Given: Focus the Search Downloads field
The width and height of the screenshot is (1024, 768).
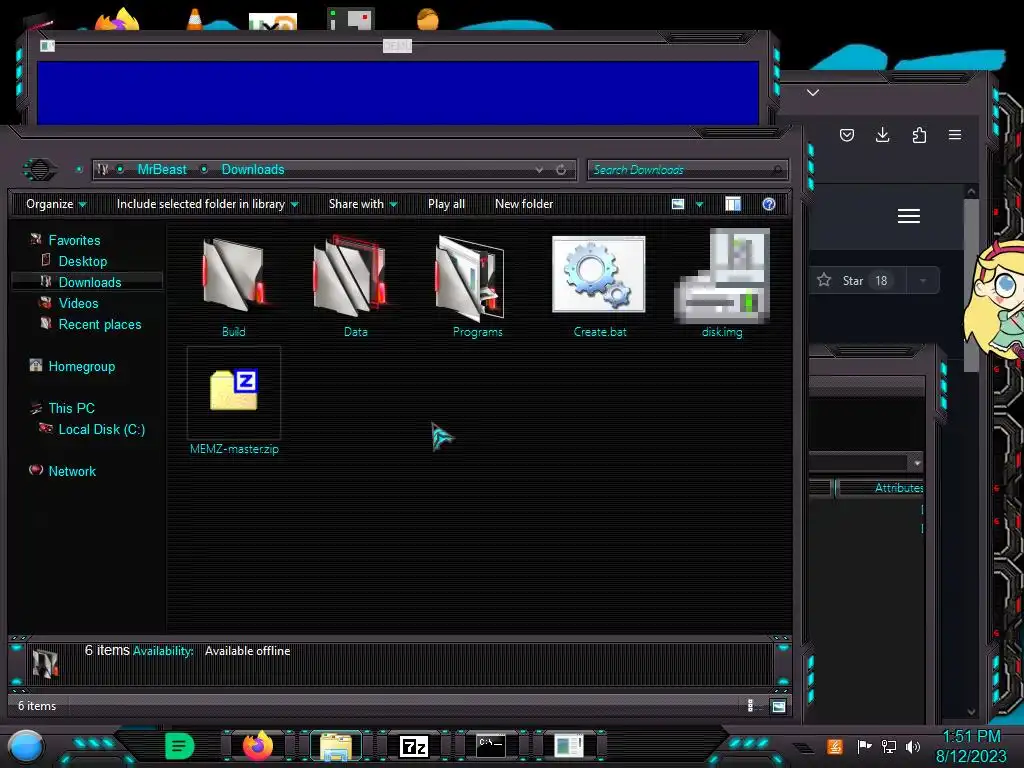Looking at the screenshot, I should tap(687, 170).
